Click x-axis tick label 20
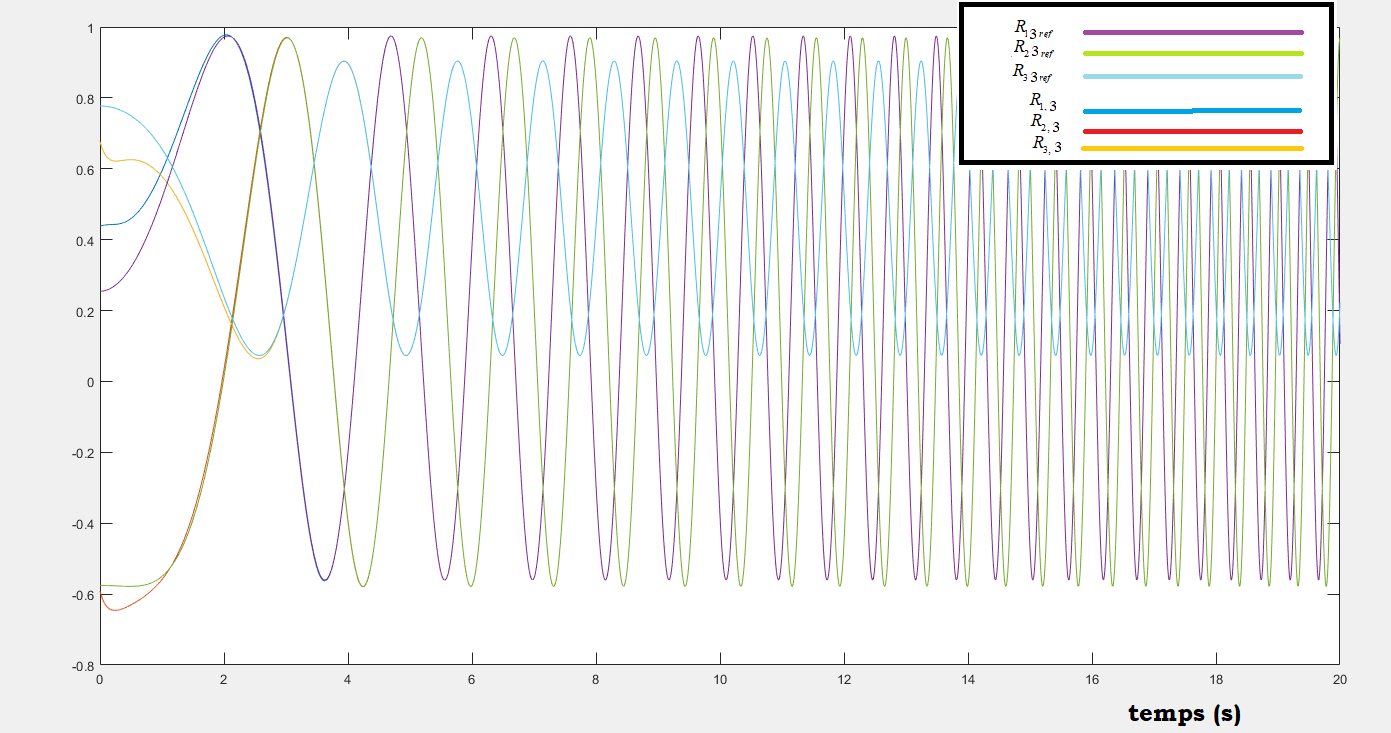This screenshot has height=733, width=1391. [1340, 679]
